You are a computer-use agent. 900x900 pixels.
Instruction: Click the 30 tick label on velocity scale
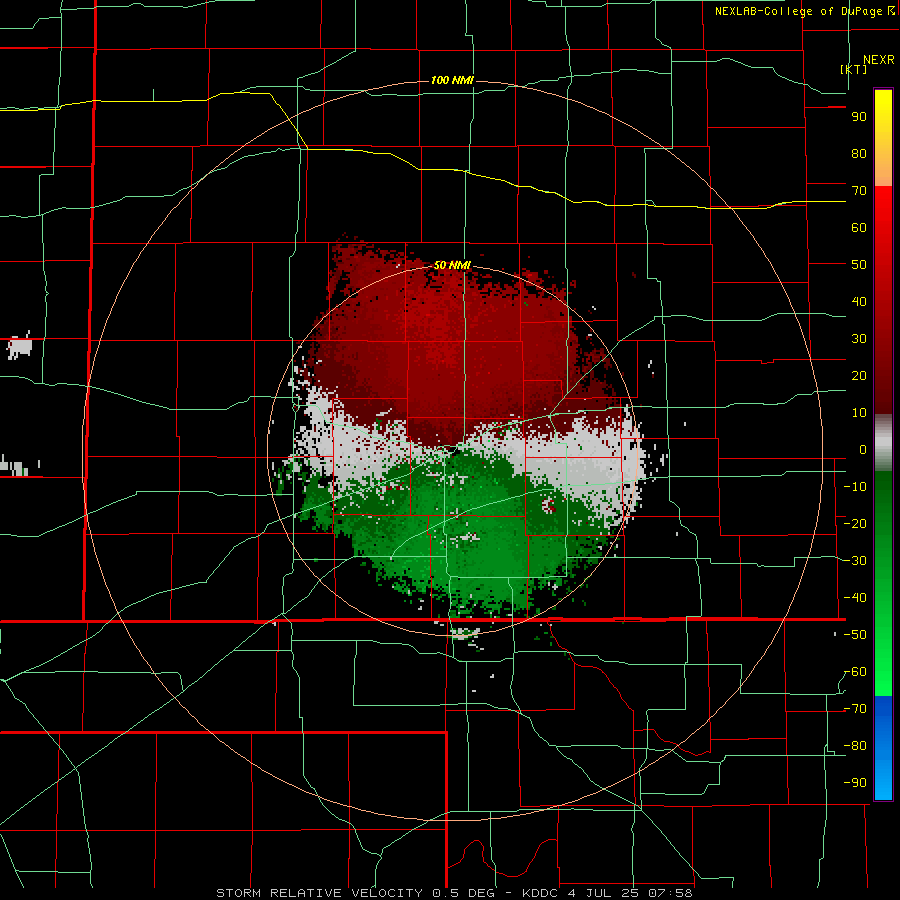pyautogui.click(x=859, y=339)
